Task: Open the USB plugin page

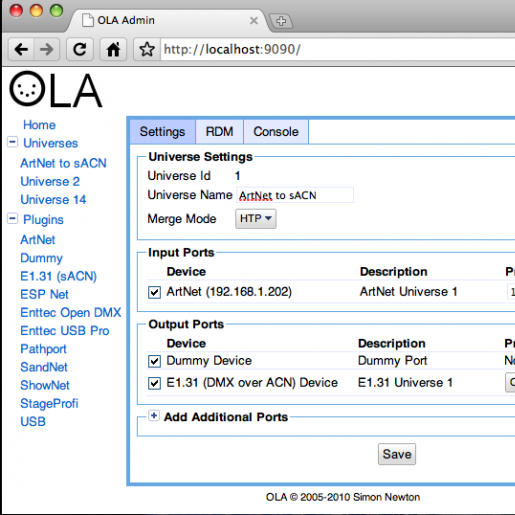Action: coord(33,422)
